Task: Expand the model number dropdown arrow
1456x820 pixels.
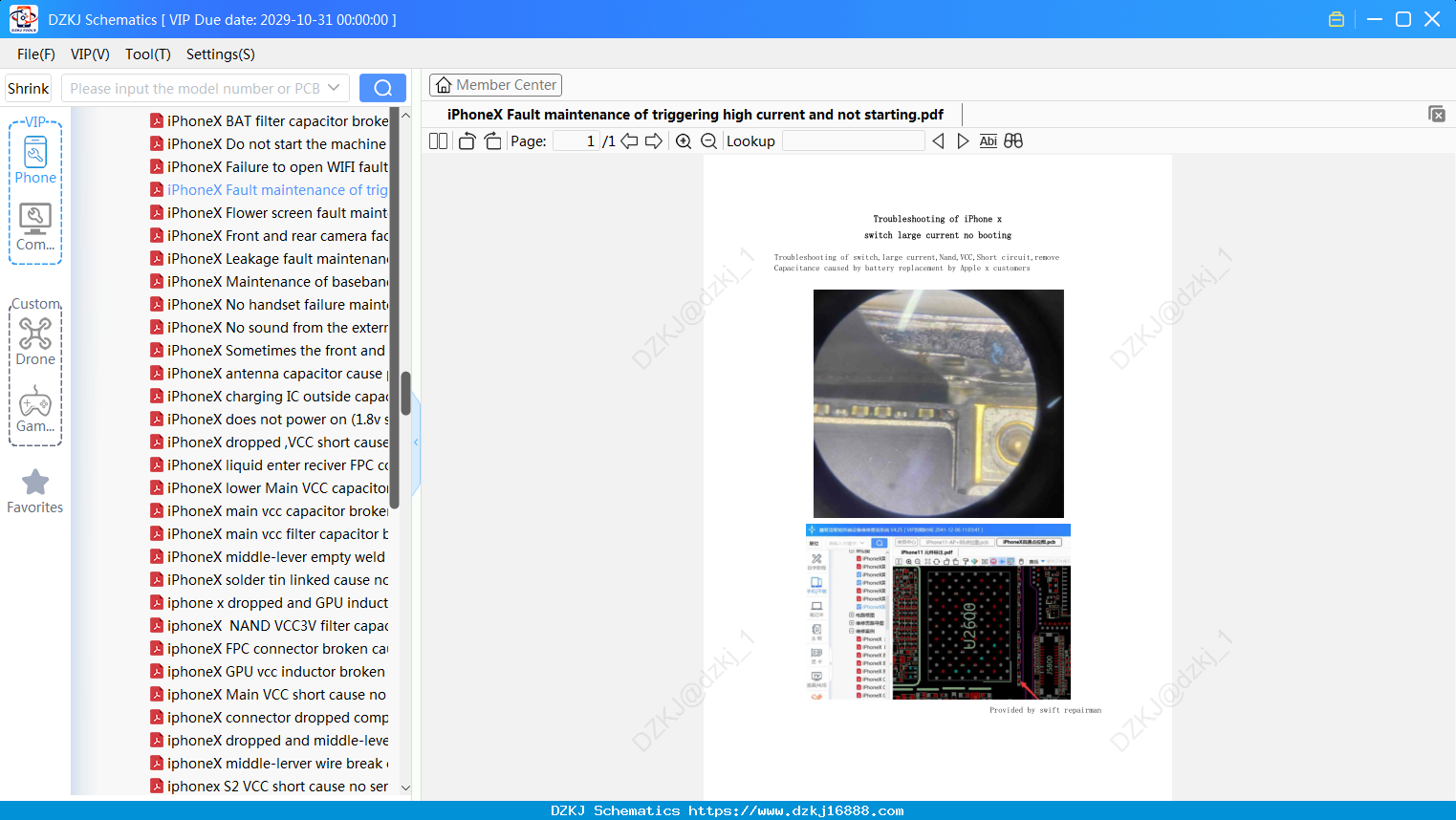Action: pyautogui.click(x=334, y=88)
